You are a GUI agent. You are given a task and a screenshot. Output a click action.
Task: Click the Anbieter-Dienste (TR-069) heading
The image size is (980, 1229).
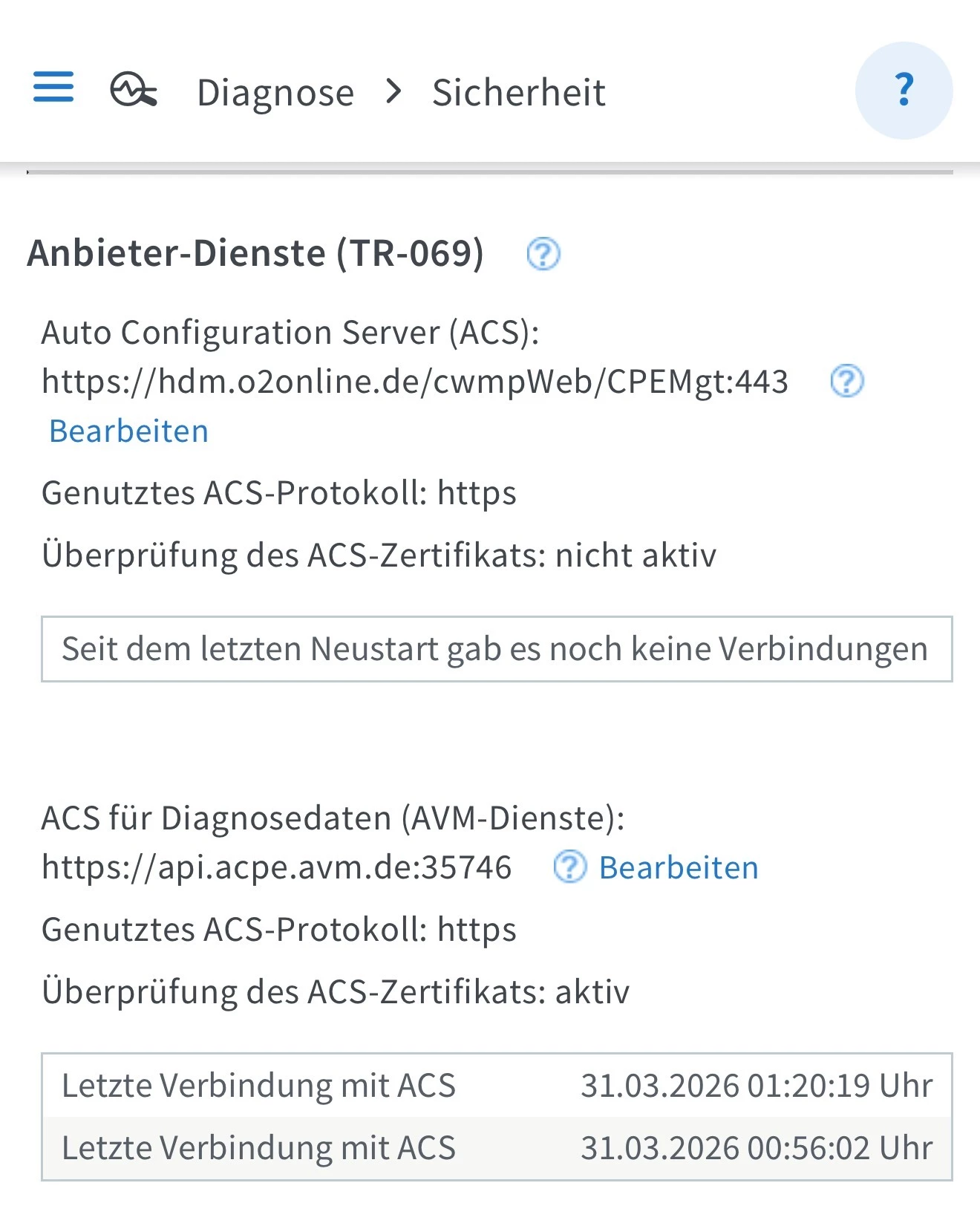pos(255,253)
